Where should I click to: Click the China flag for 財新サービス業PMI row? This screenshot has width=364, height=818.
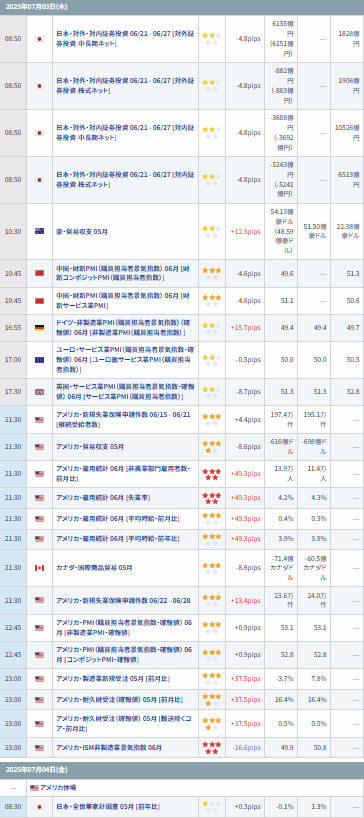click(39, 300)
